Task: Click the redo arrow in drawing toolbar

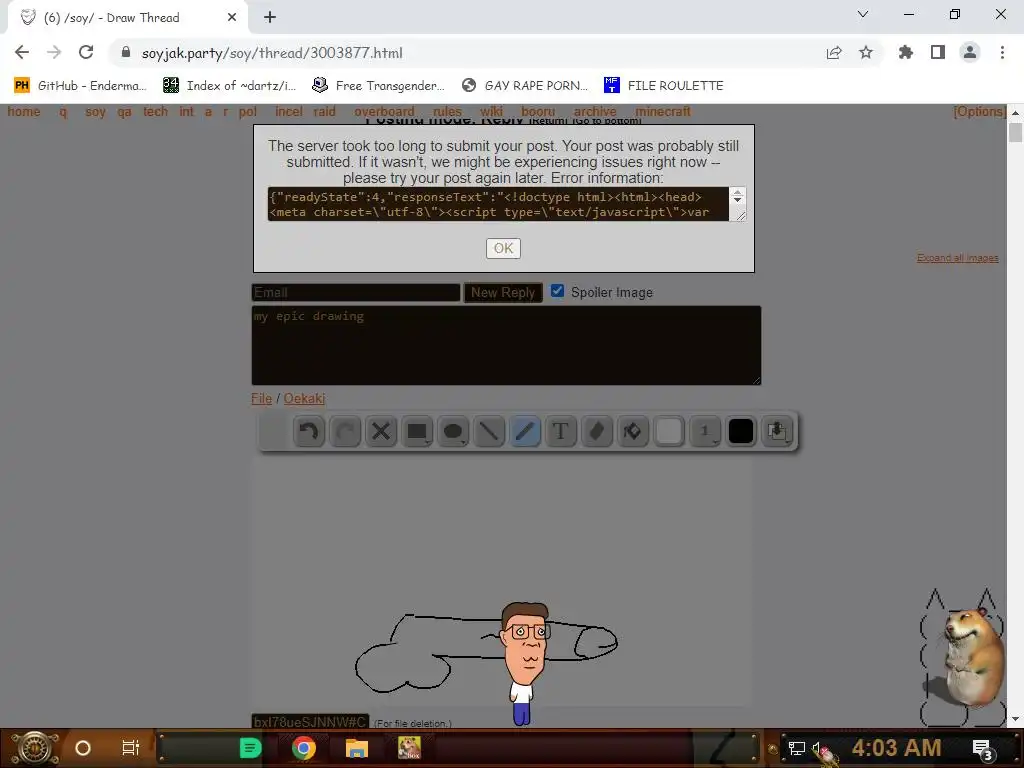Action: pos(345,431)
